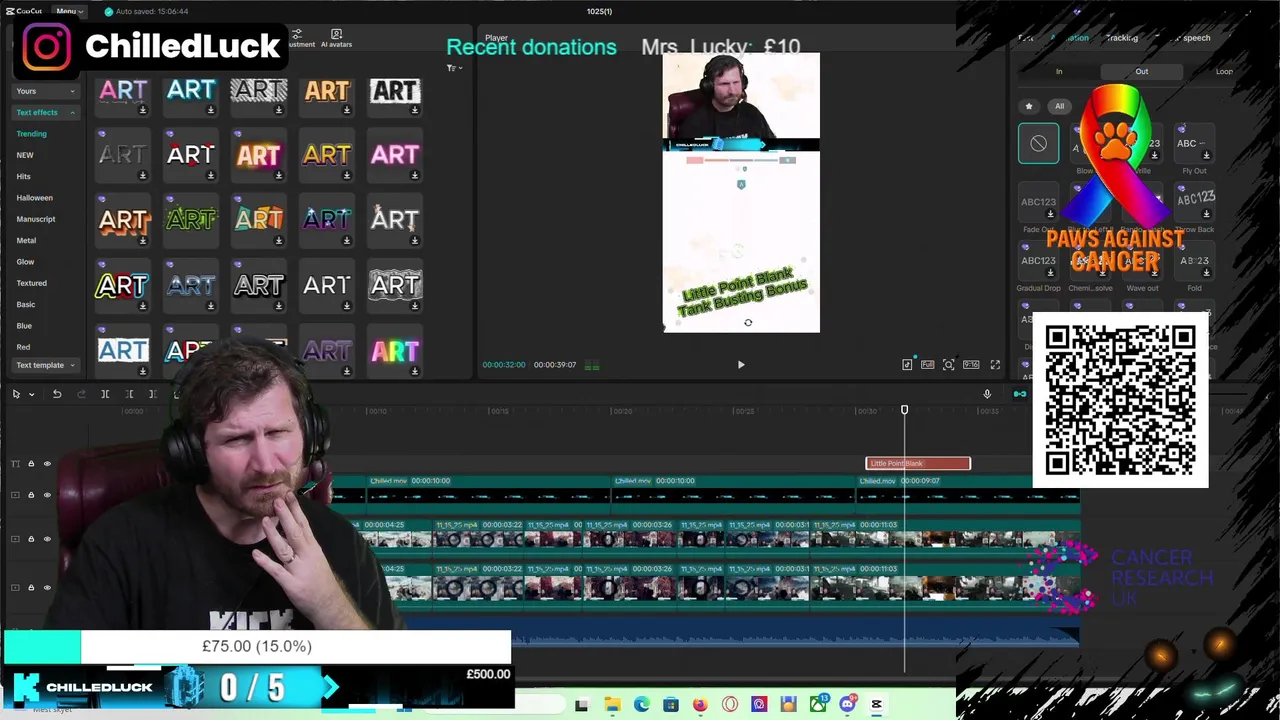Open the AI avatars panel

336,38
